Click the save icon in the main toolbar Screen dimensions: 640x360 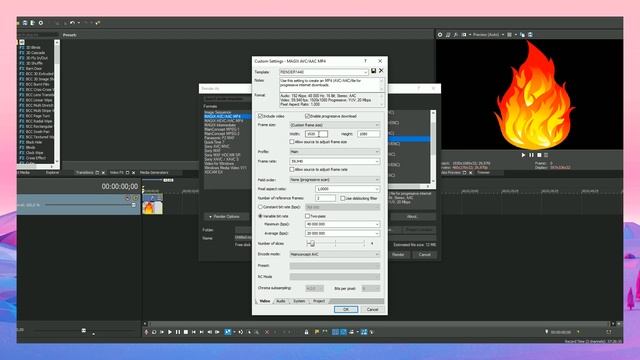click(25, 23)
